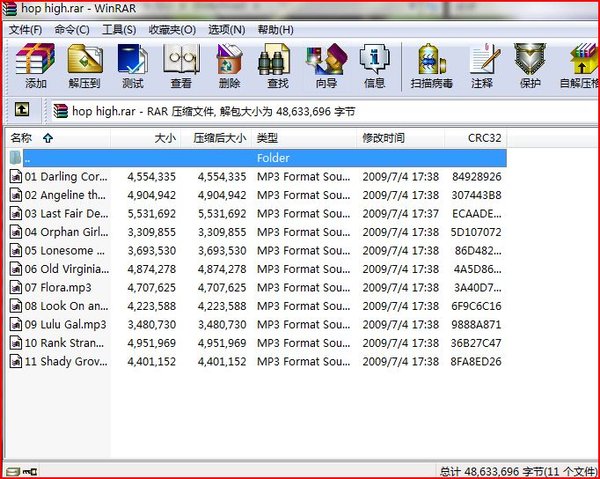Click CRC value 84928926

[476, 176]
